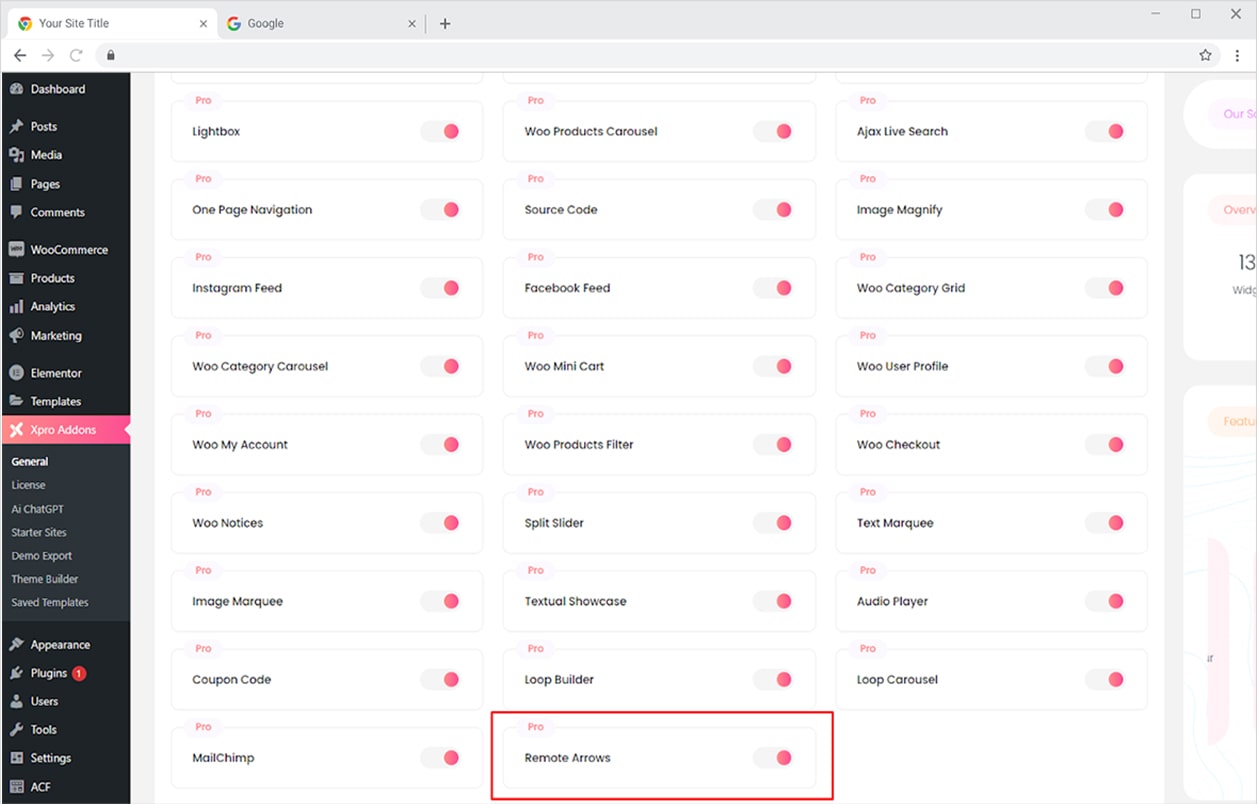1257x804 pixels.
Task: Click the Elementor icon in sidebar
Action: [16, 373]
